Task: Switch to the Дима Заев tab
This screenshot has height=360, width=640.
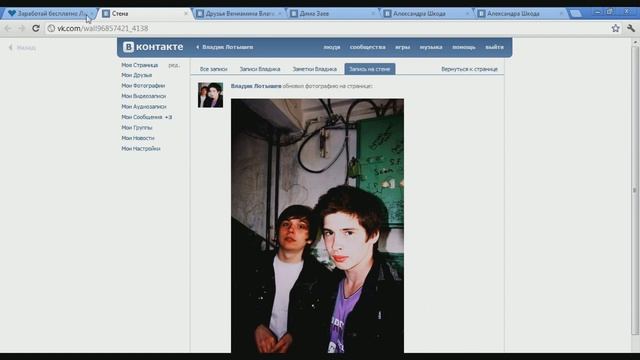Action: [x=333, y=13]
